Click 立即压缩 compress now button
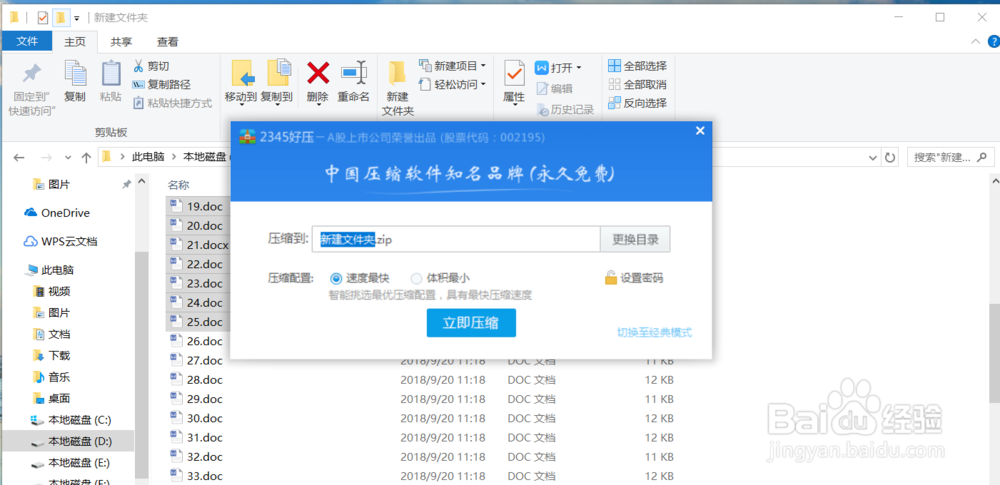 471,323
